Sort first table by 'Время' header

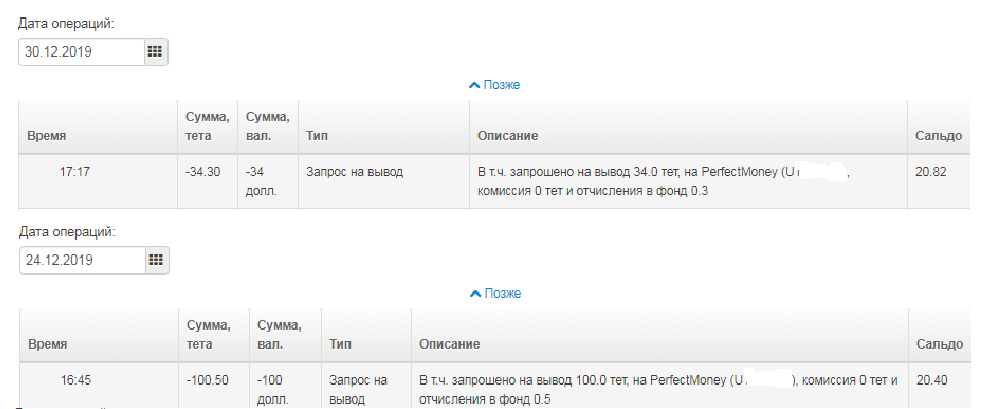coord(47,136)
